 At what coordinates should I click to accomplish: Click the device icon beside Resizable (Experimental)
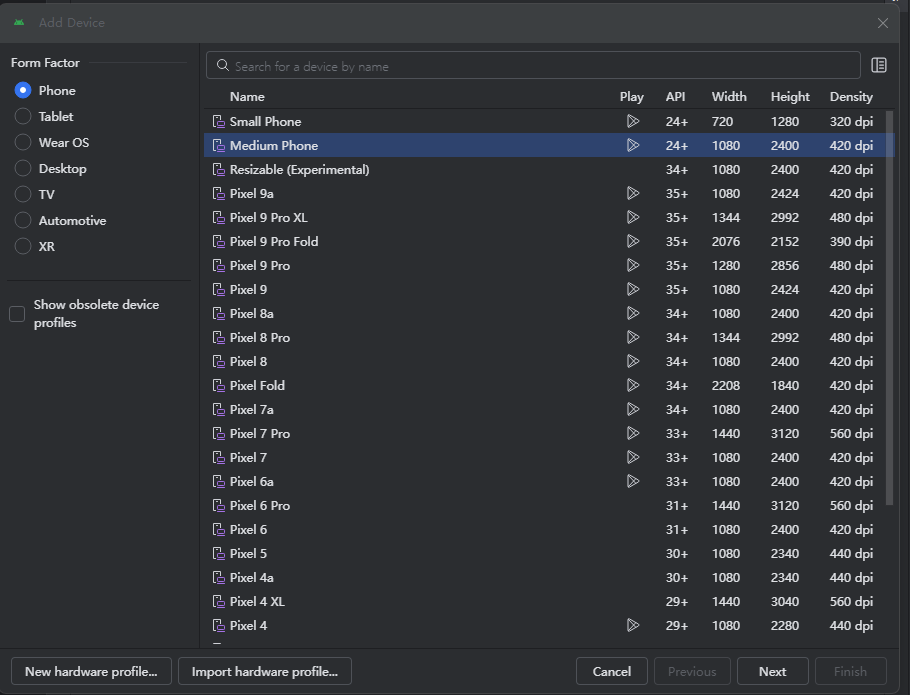click(x=219, y=169)
